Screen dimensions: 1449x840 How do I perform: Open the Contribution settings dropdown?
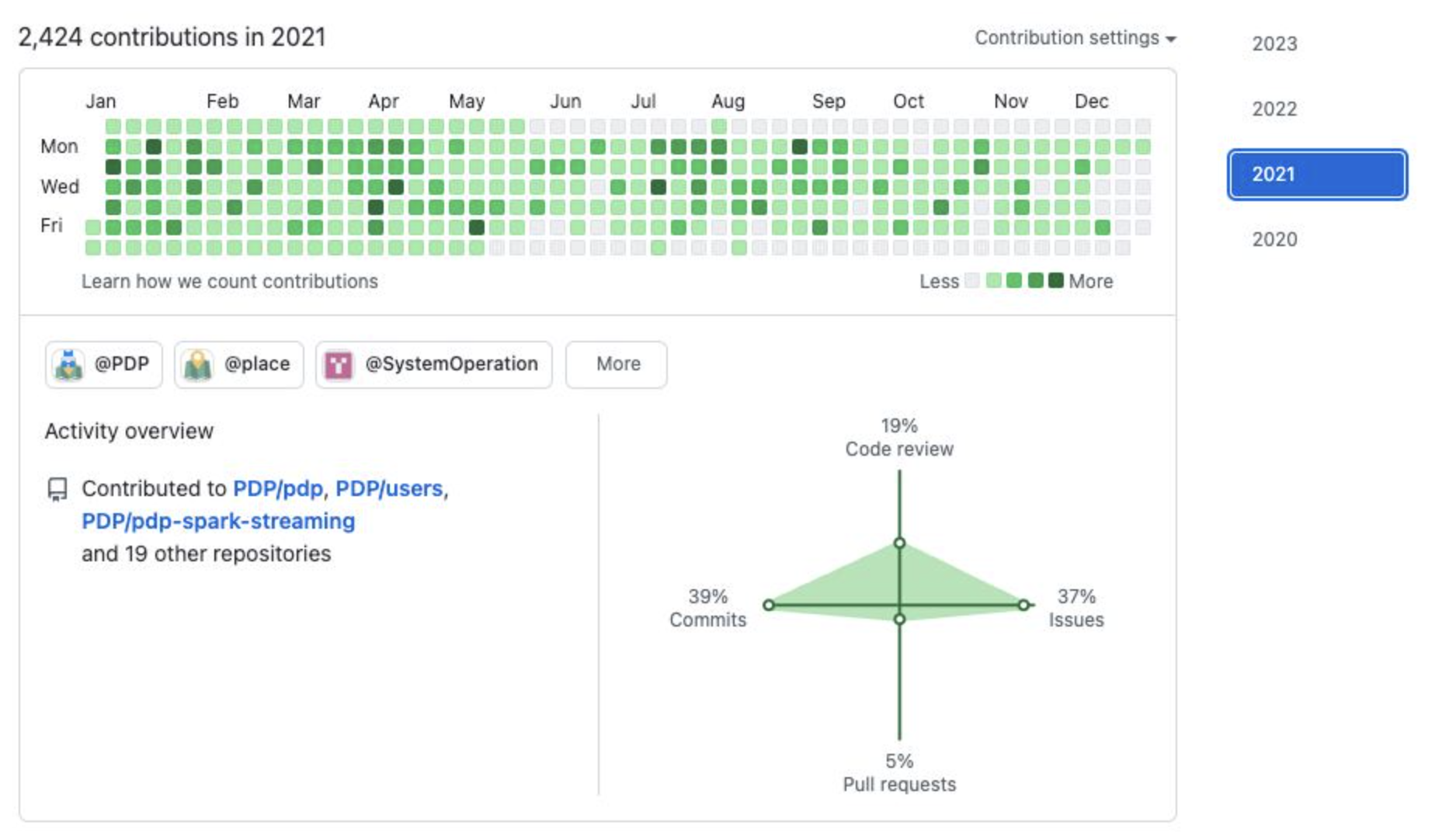[1075, 38]
